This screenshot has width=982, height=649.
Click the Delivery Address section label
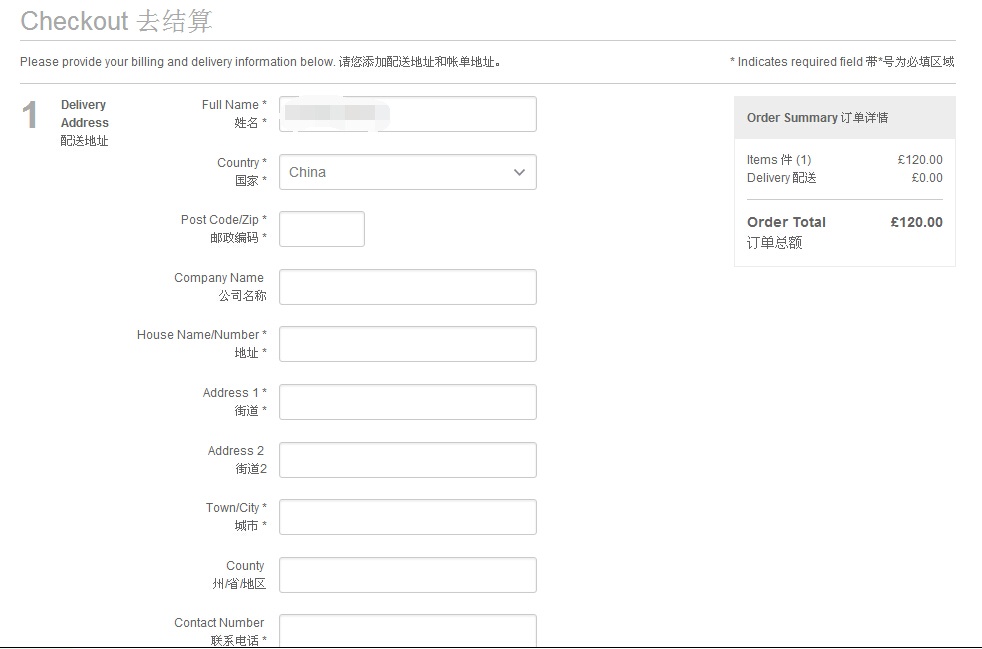coord(85,123)
